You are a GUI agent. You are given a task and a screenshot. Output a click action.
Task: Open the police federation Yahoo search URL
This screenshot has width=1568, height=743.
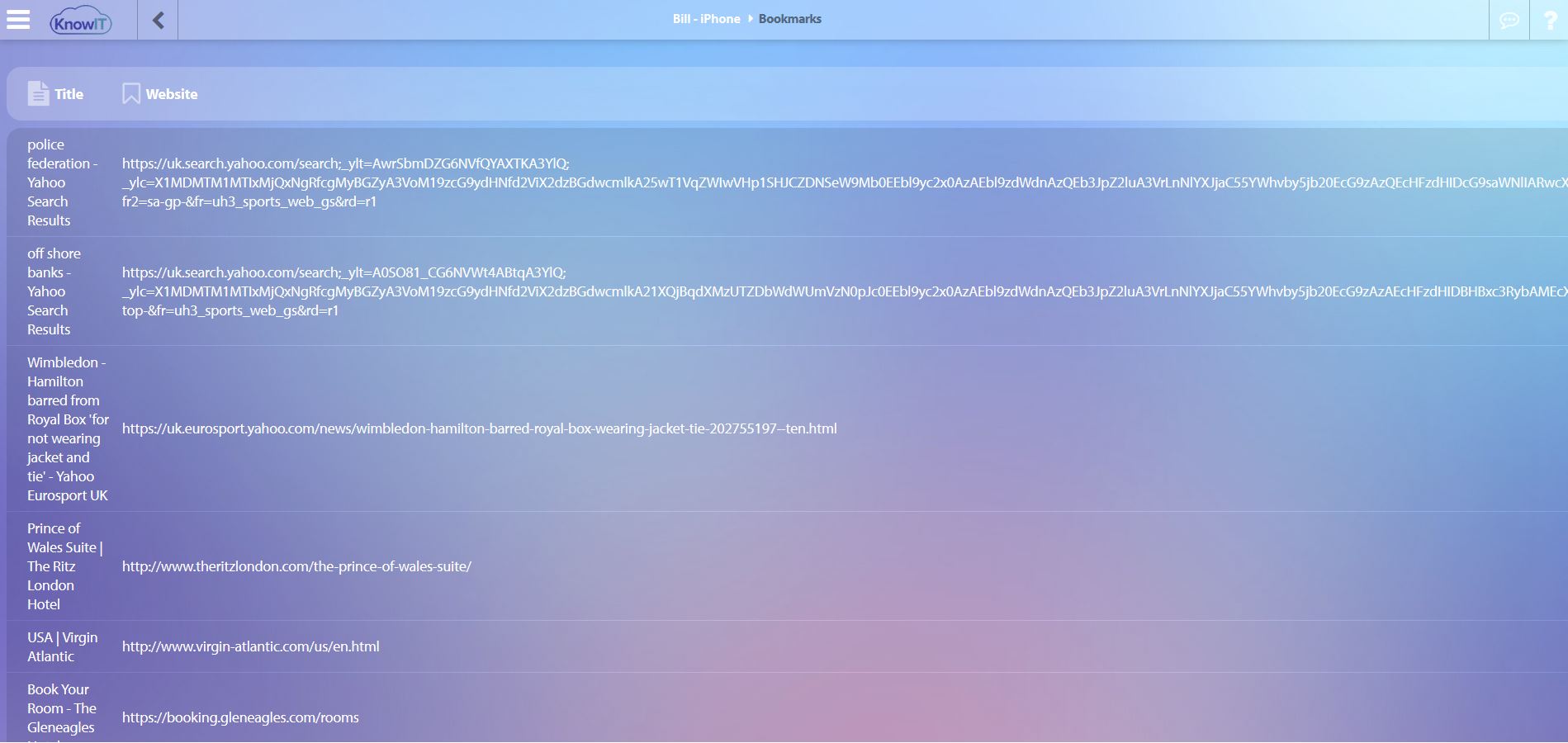(x=845, y=182)
